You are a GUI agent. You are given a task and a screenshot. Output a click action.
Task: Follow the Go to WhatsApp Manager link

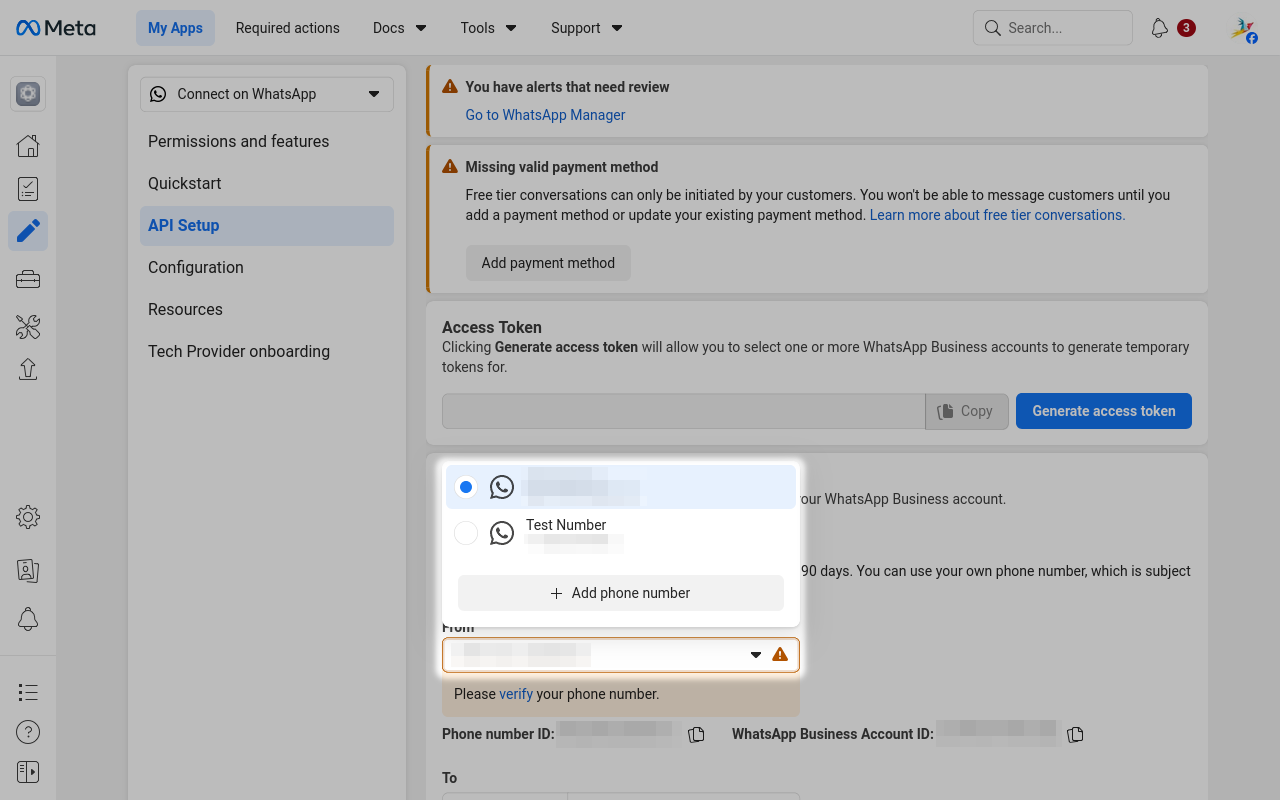click(x=545, y=115)
